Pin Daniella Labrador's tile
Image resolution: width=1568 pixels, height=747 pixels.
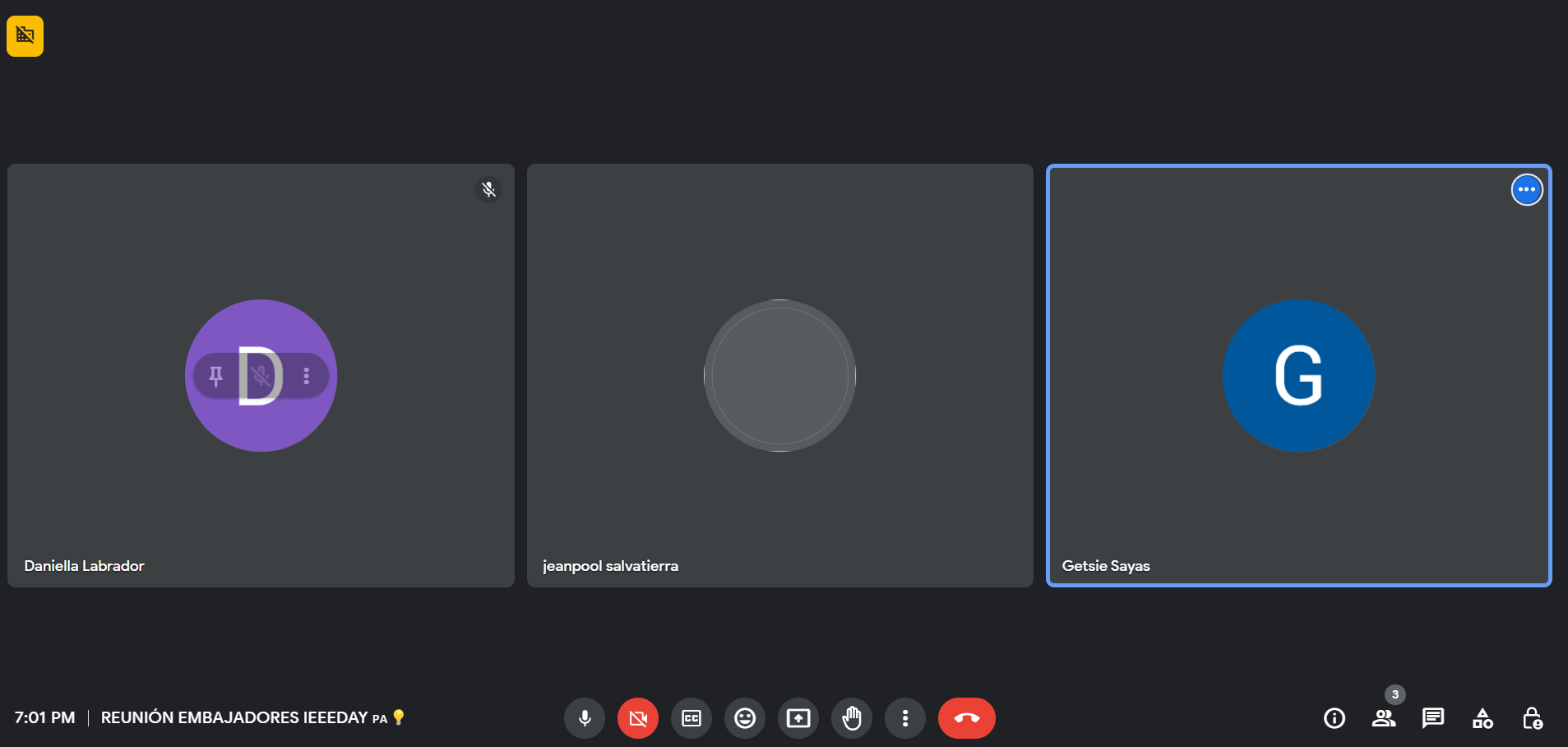tap(216, 376)
